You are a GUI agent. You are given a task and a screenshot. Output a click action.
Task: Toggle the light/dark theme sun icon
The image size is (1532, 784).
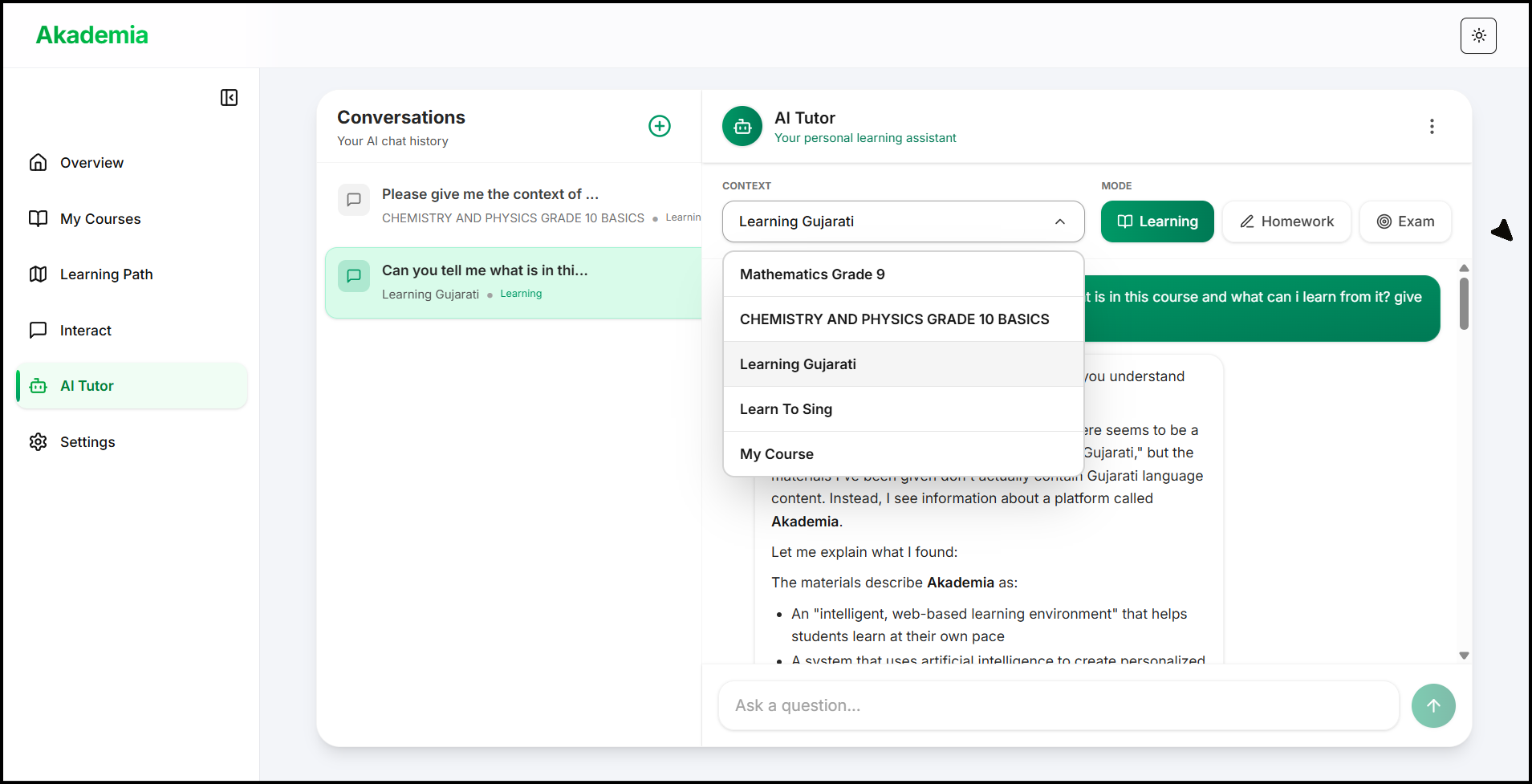coord(1478,35)
